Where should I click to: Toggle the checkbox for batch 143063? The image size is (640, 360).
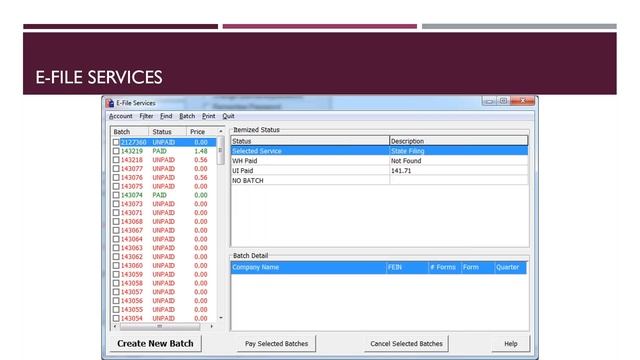click(x=116, y=248)
